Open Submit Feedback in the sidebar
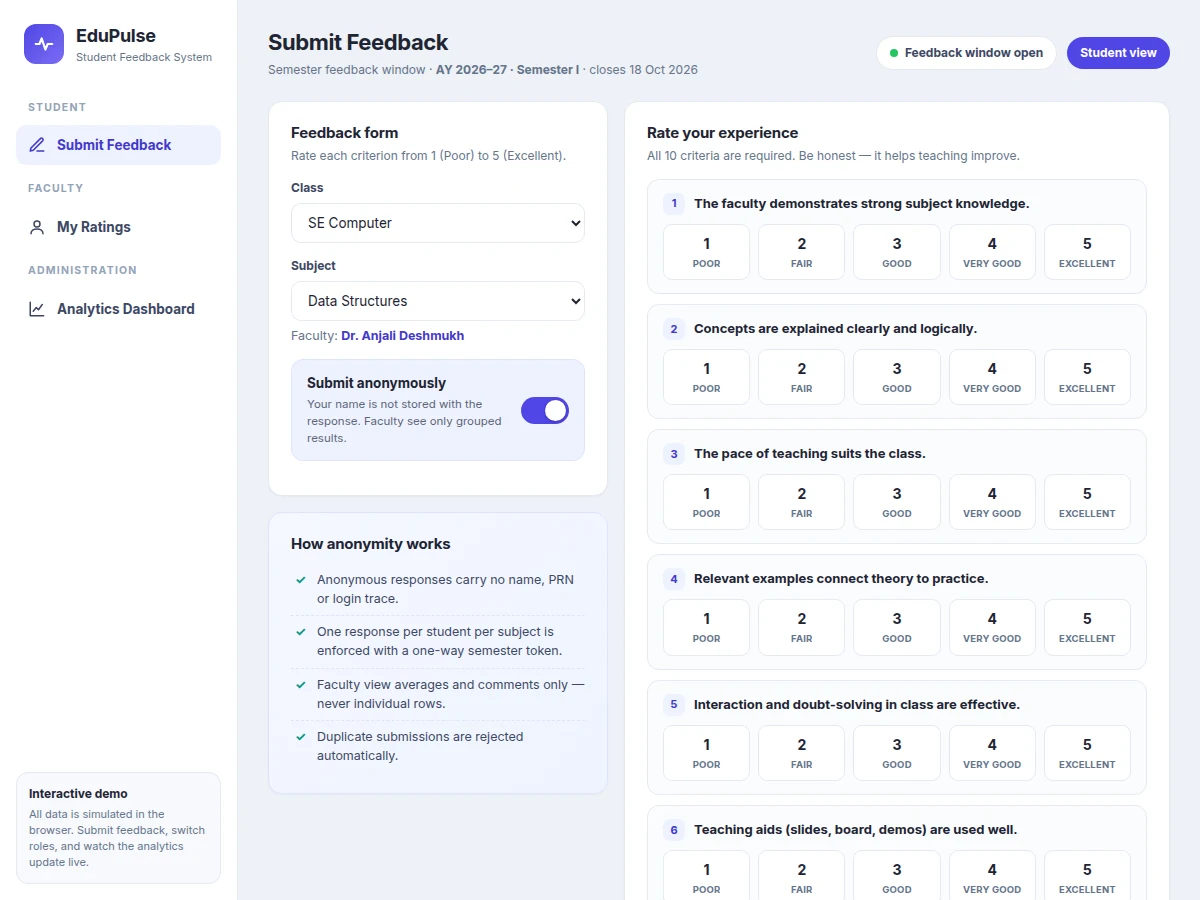 118,145
